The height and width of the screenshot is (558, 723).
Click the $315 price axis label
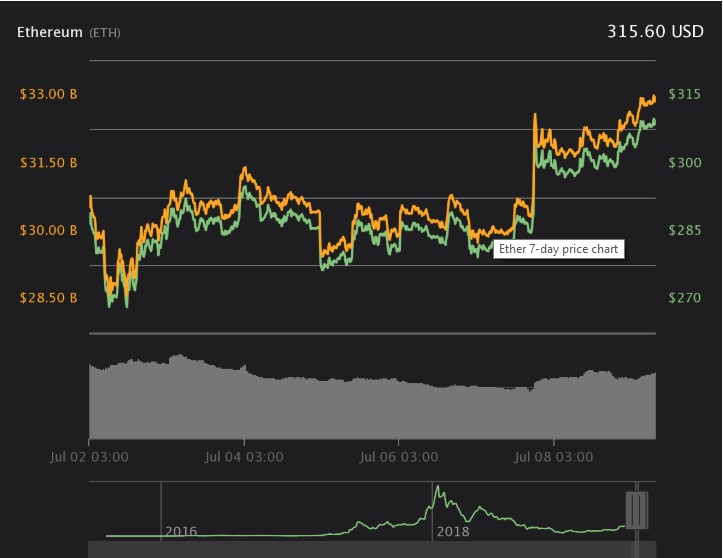tap(684, 94)
